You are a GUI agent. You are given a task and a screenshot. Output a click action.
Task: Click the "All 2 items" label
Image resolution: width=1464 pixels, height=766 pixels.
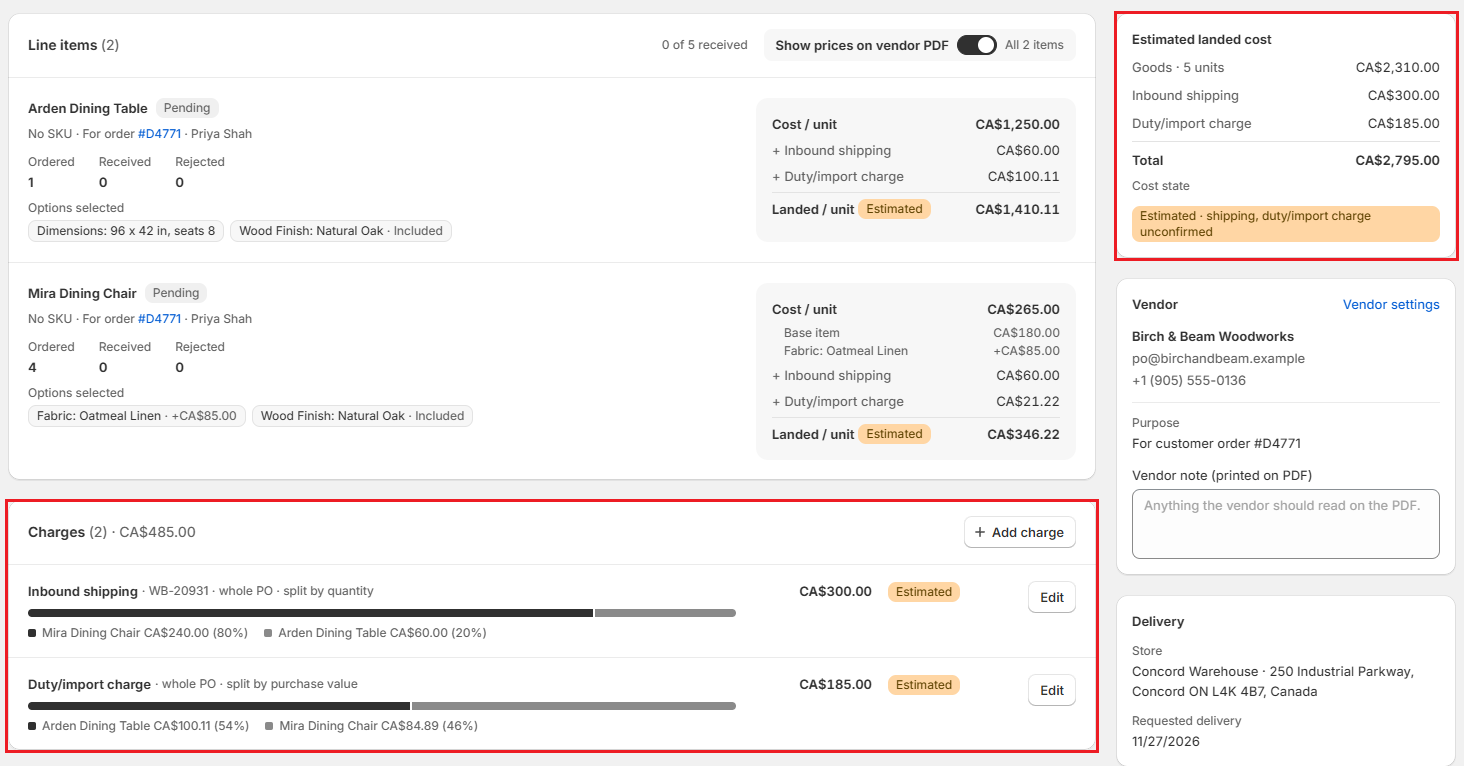(1034, 45)
